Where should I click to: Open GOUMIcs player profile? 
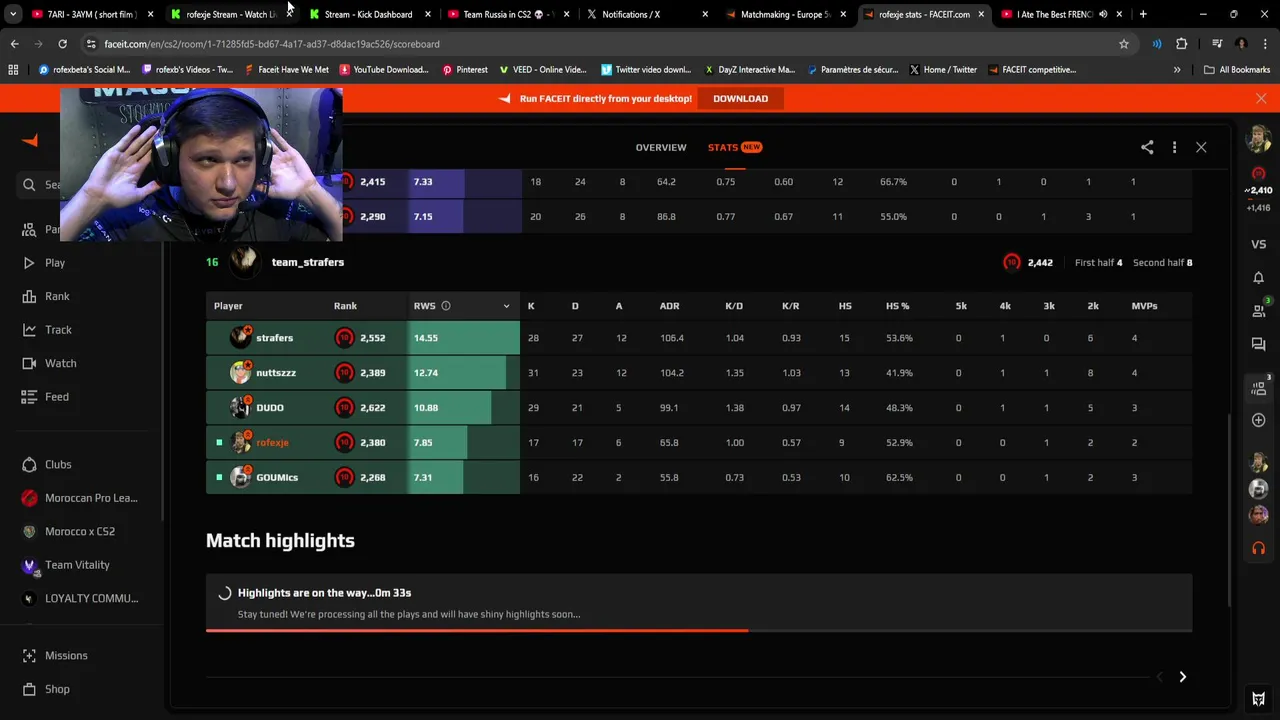coord(277,478)
